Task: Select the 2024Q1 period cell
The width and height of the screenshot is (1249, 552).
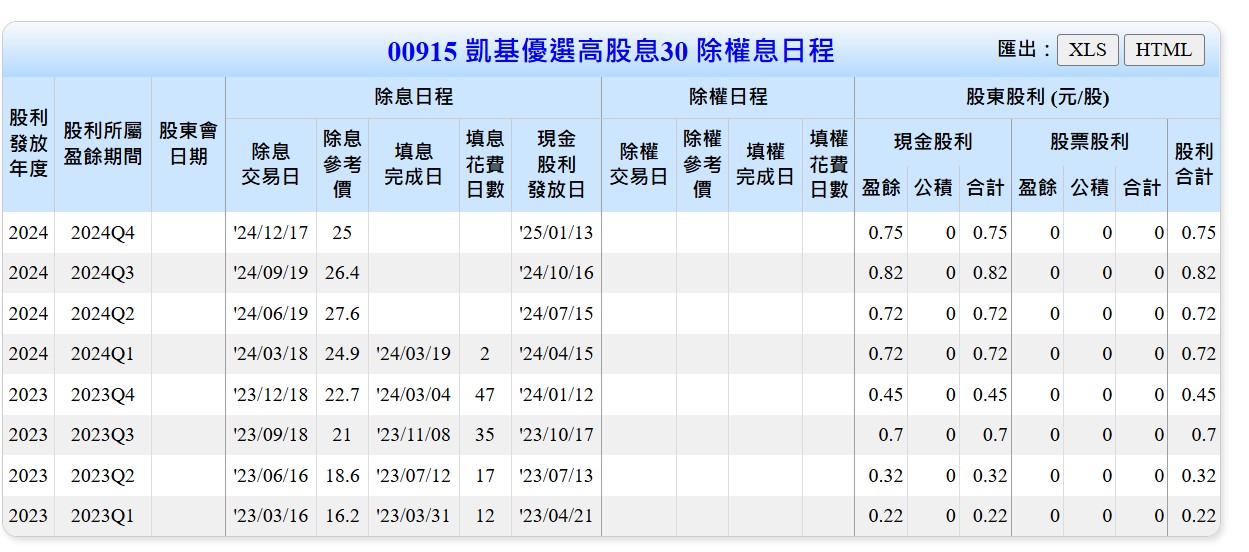Action: (x=103, y=354)
